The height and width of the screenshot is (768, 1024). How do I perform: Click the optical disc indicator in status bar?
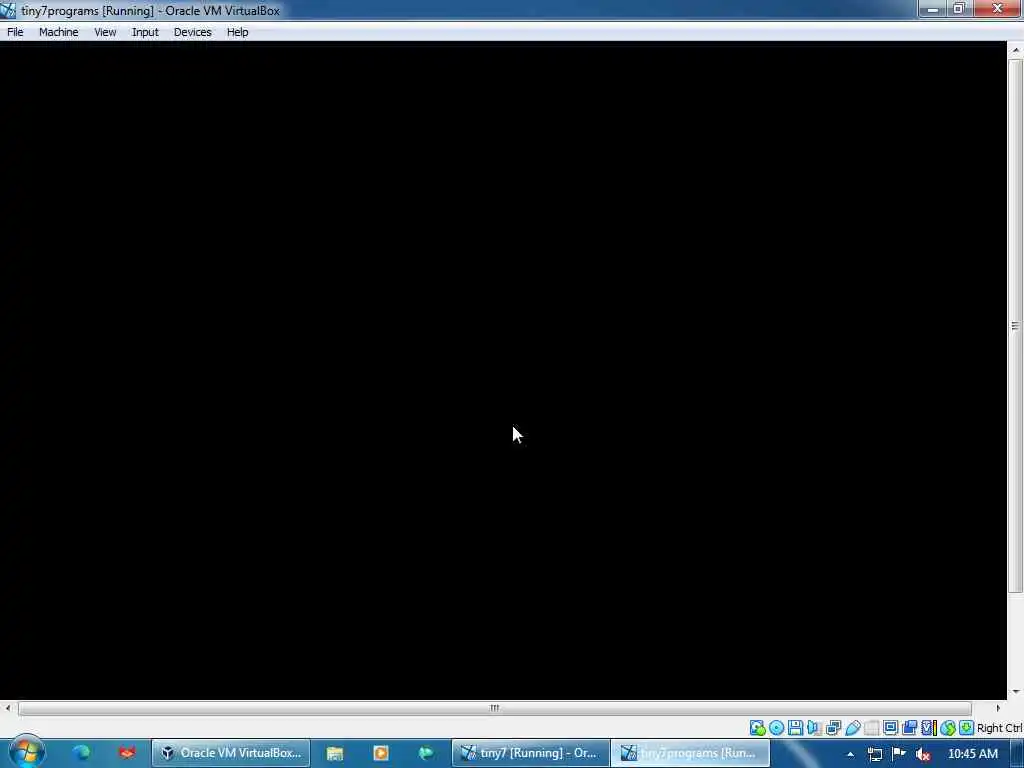click(x=776, y=728)
